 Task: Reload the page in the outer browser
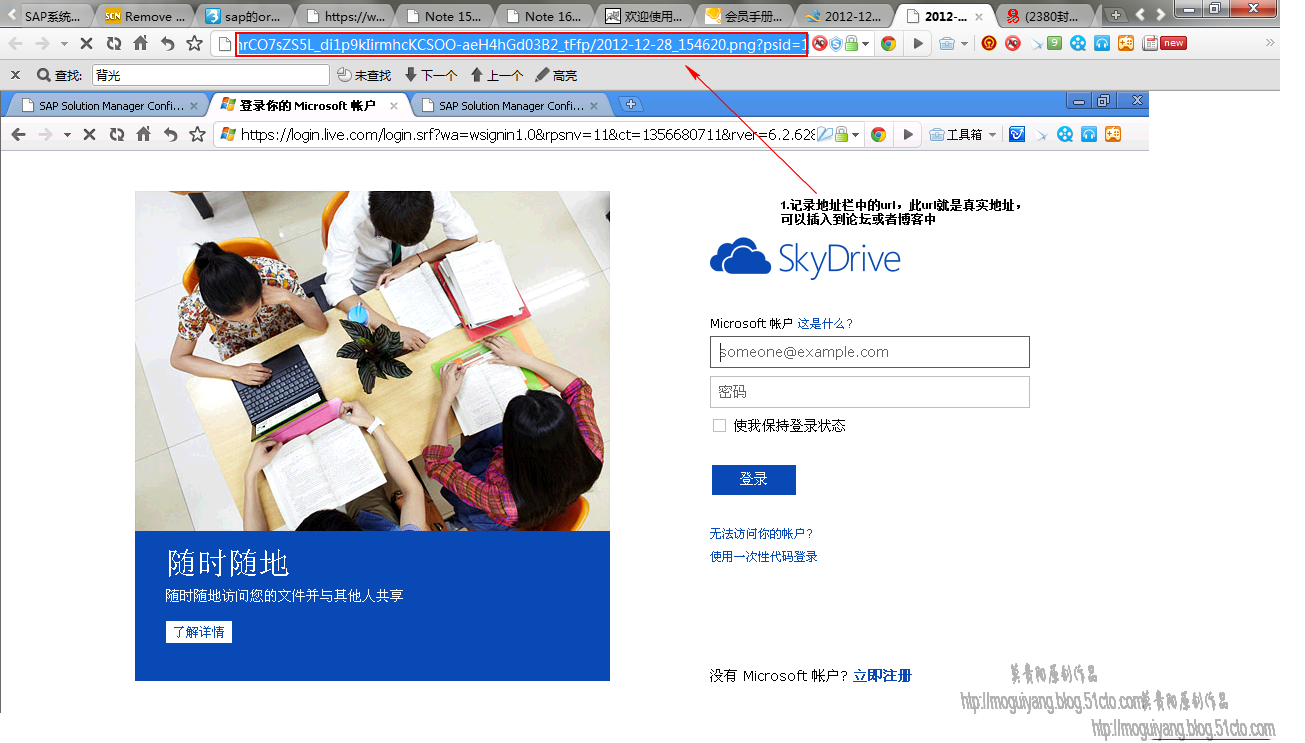click(114, 44)
